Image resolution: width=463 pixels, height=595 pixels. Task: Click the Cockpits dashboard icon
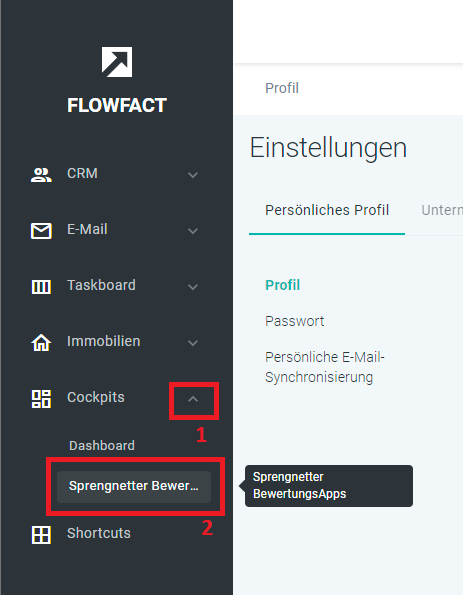click(41, 399)
